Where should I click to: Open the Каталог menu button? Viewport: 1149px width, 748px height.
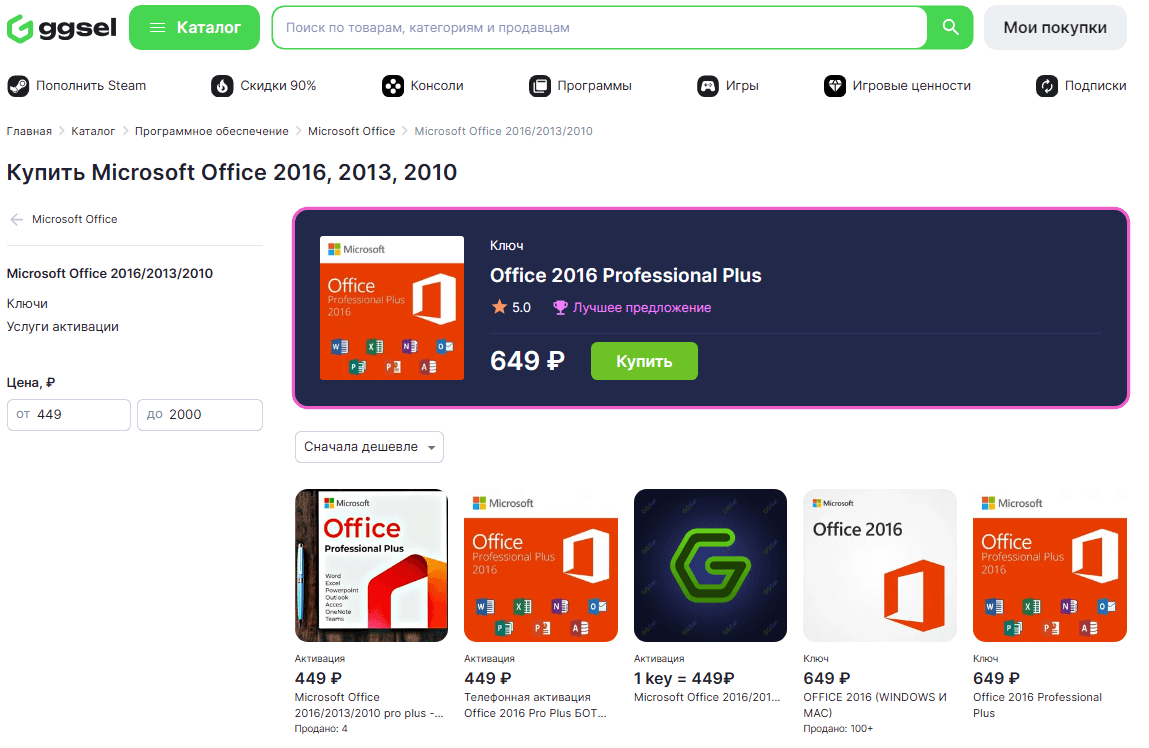[x=194, y=28]
